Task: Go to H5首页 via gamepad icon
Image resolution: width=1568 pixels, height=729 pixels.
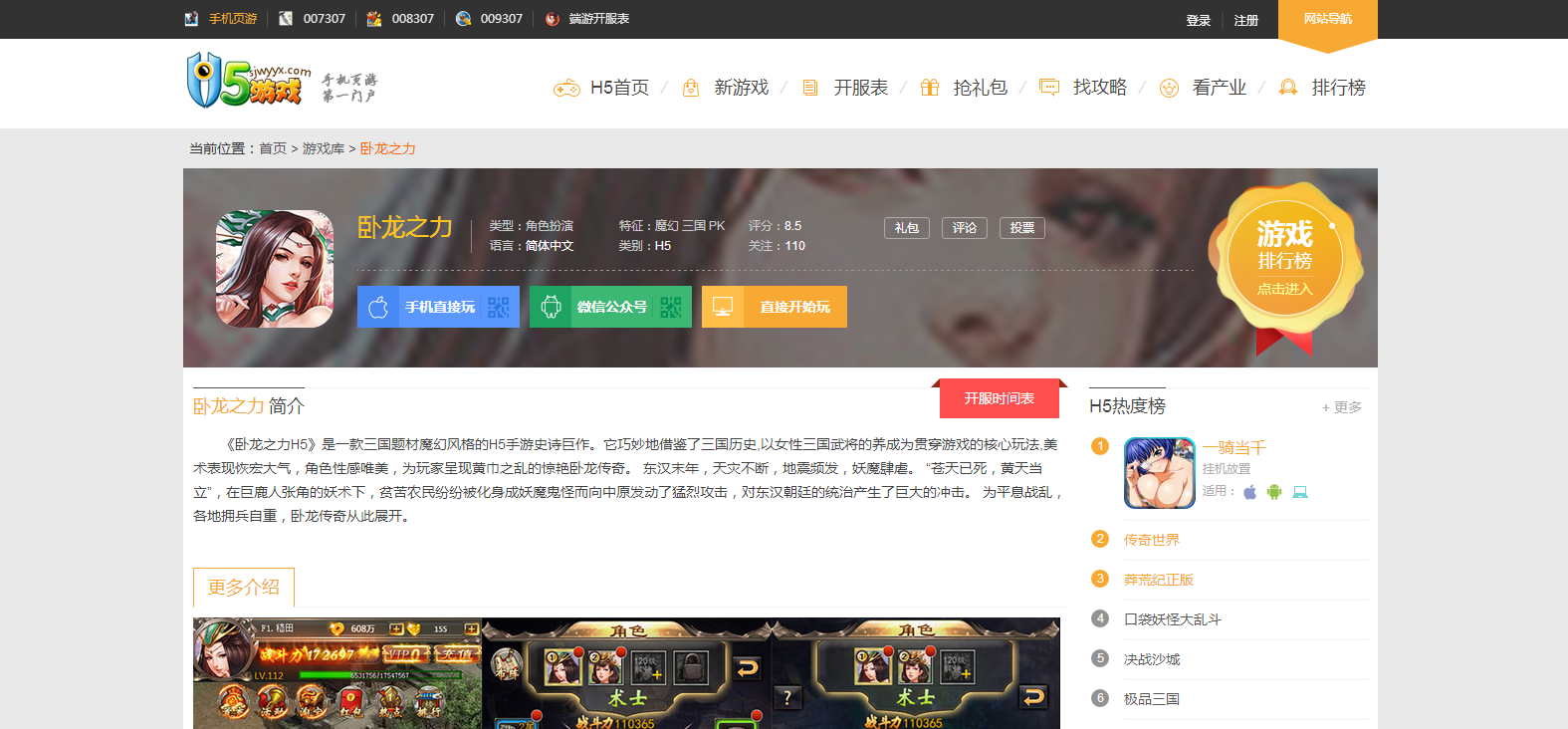Action: (x=566, y=89)
